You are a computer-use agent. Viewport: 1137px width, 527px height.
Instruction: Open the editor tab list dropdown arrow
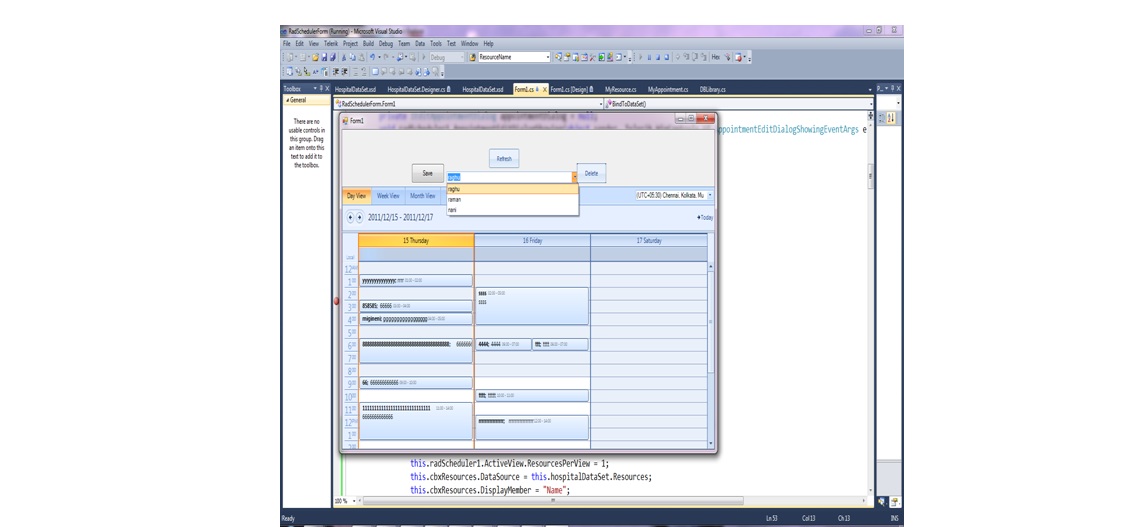click(870, 90)
